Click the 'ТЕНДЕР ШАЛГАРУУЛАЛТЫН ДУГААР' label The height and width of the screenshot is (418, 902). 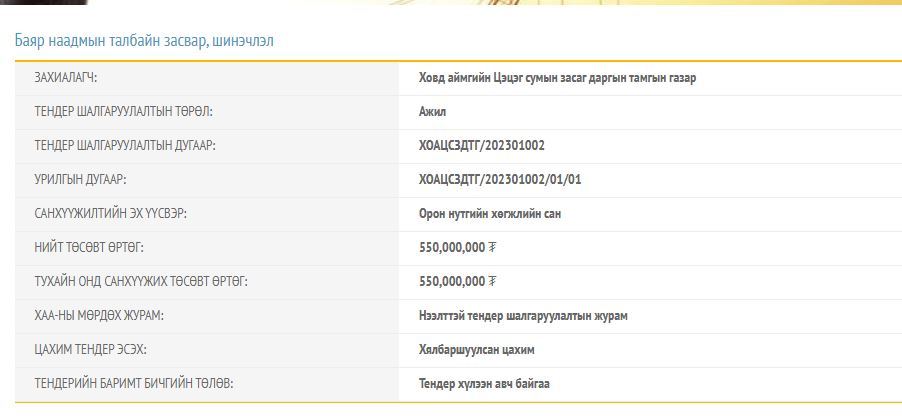click(125, 146)
